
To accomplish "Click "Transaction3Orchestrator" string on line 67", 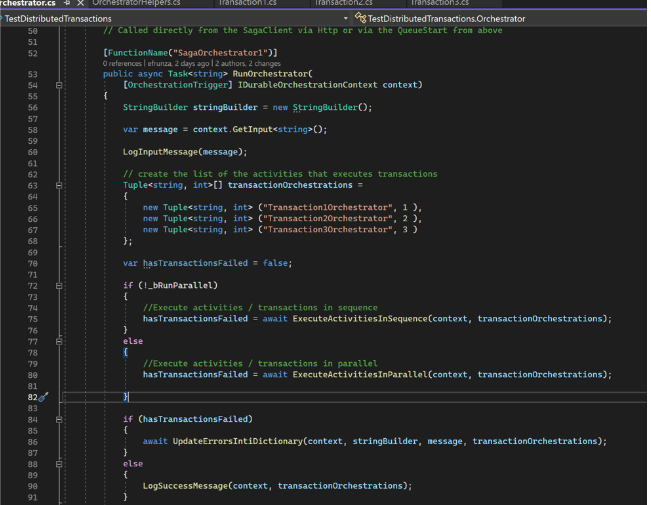I will (x=328, y=230).
